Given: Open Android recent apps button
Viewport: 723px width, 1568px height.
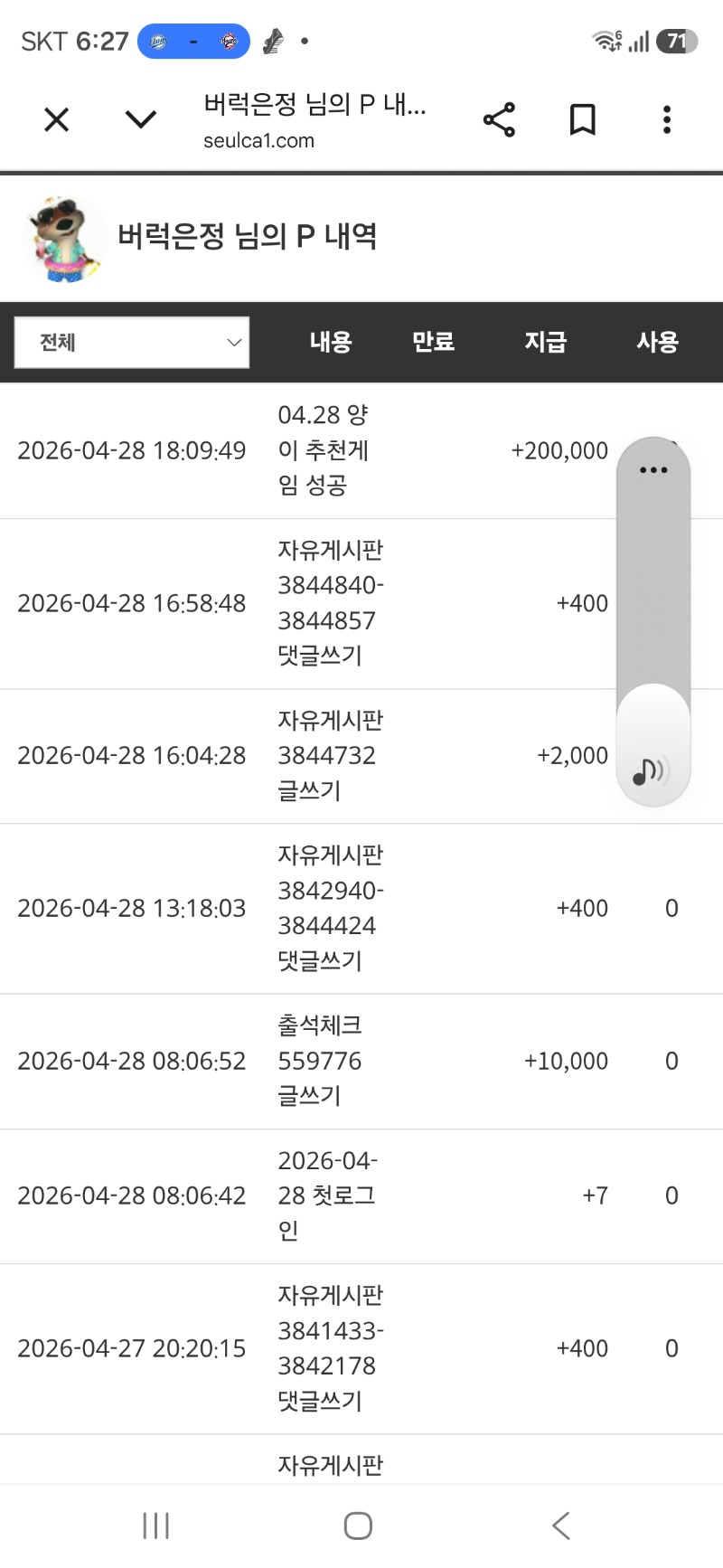Looking at the screenshot, I should click(x=156, y=1526).
